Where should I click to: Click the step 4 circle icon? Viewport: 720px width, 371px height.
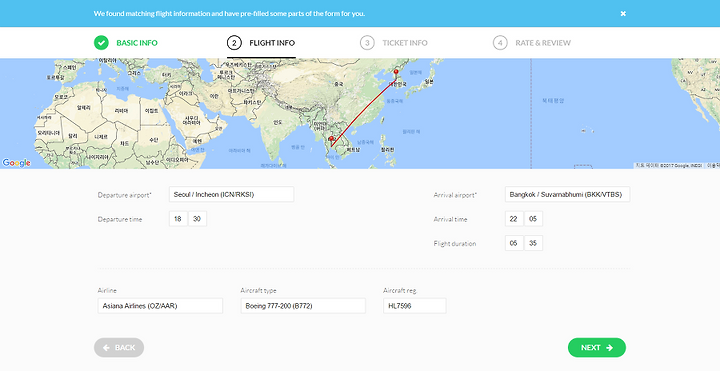point(500,43)
